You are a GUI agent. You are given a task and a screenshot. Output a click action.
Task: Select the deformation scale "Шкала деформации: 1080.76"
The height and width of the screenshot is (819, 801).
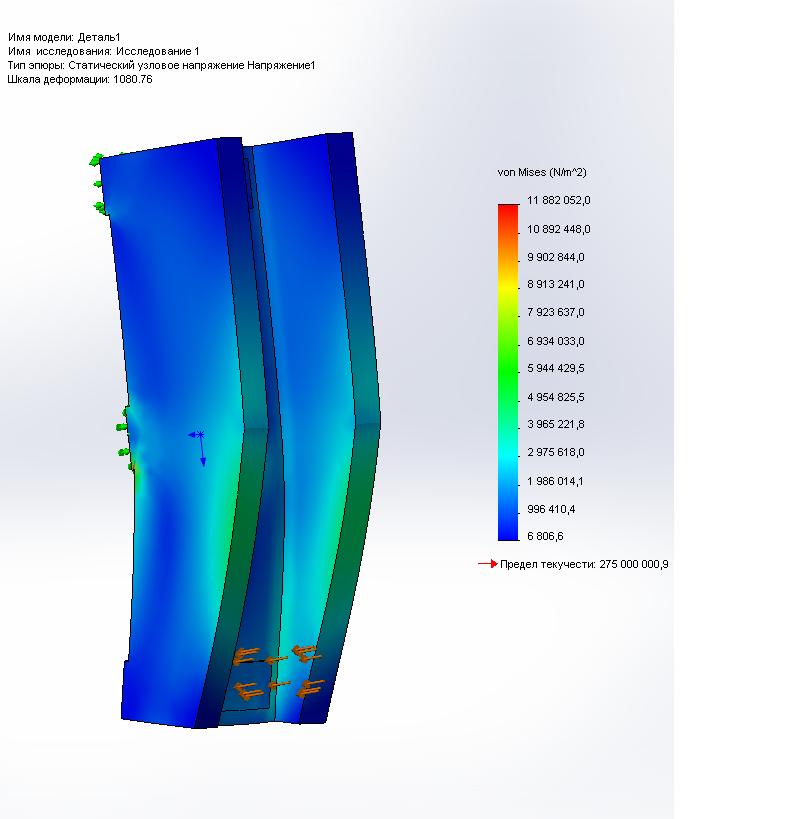[x=80, y=79]
